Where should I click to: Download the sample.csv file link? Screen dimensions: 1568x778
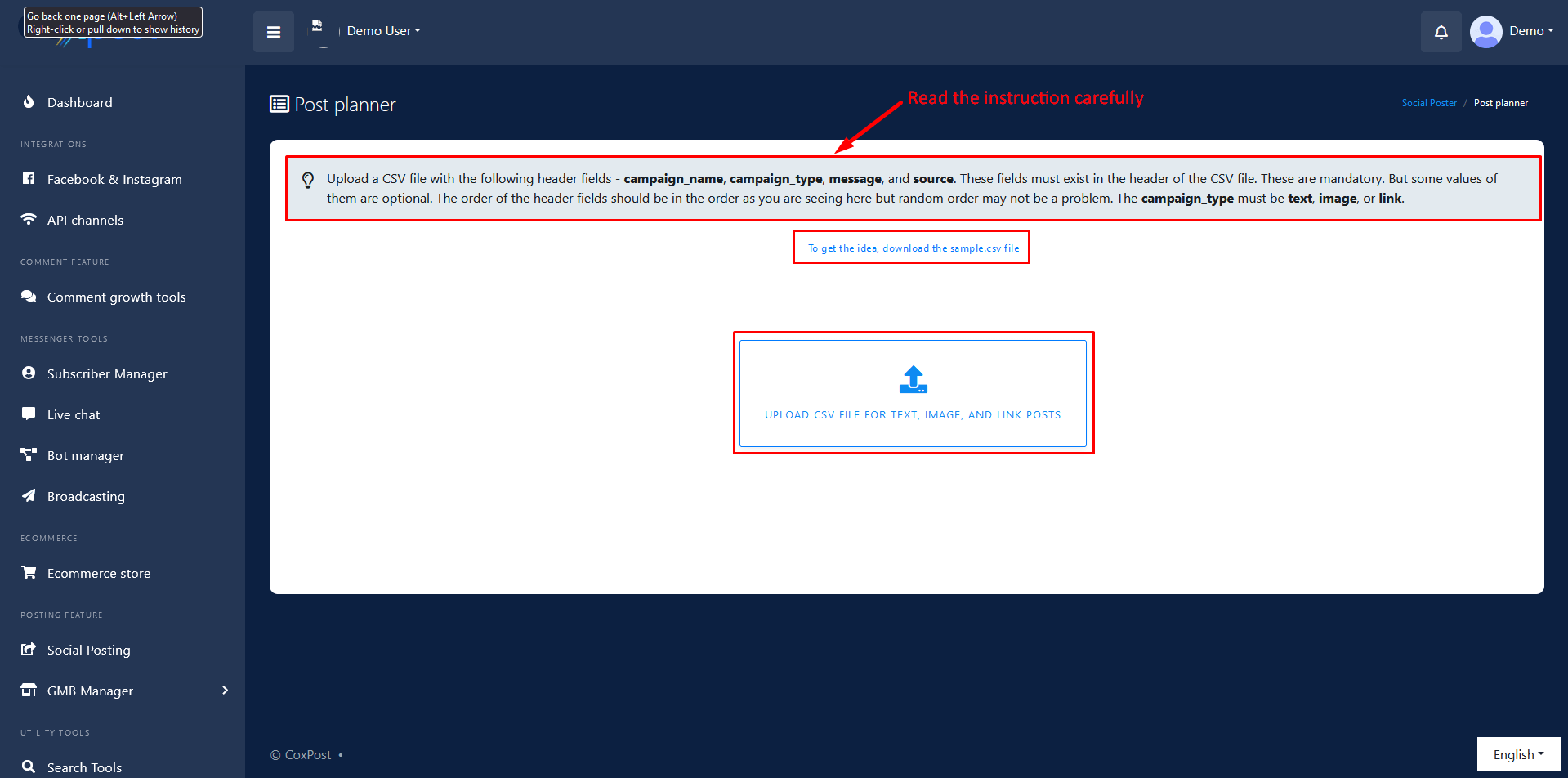tap(913, 248)
